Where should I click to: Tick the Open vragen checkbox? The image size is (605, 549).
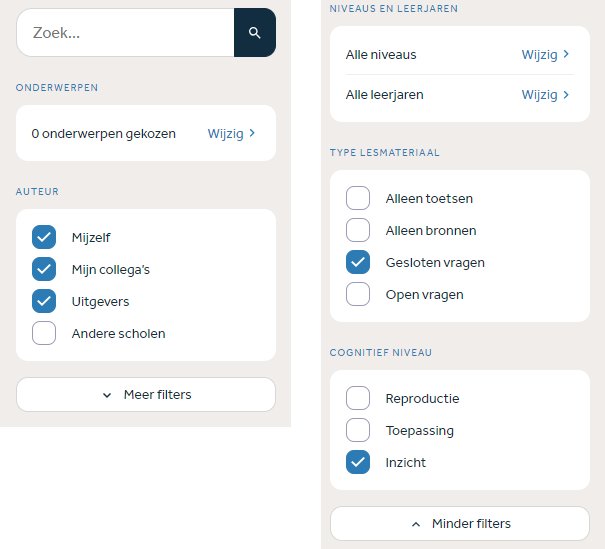click(x=358, y=294)
